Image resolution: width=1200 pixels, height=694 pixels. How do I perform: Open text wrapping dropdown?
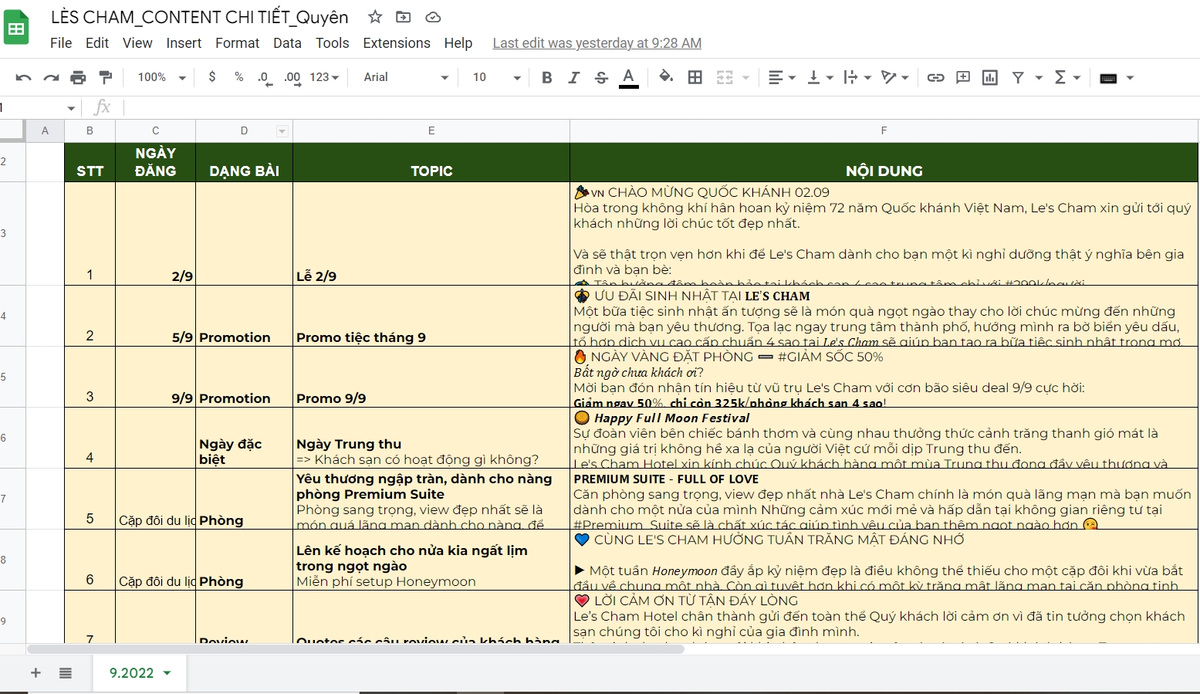click(x=856, y=77)
